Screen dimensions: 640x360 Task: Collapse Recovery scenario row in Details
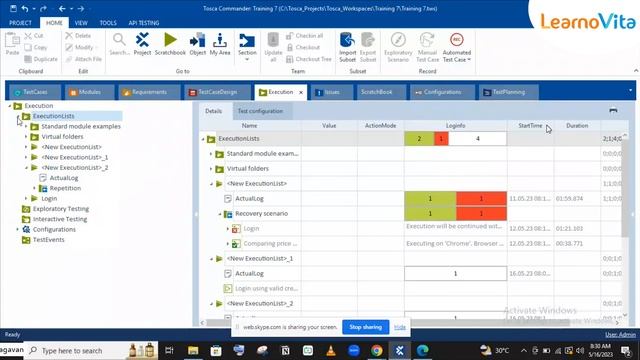click(220, 213)
